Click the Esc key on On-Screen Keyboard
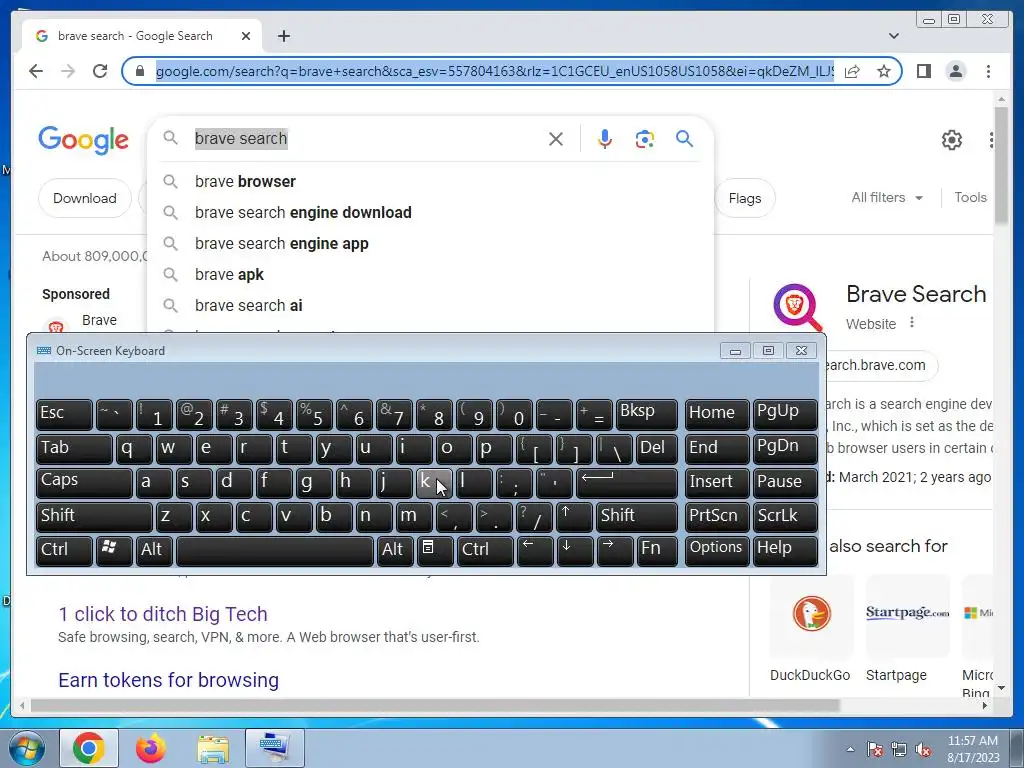The width and height of the screenshot is (1024, 768). [x=64, y=414]
